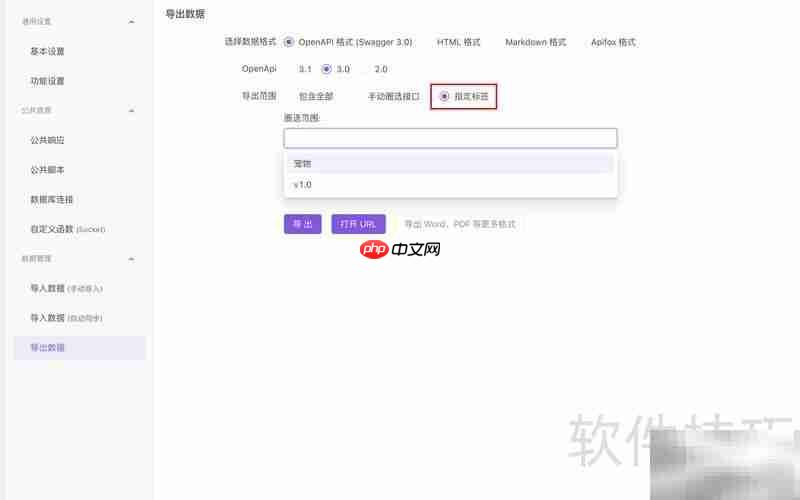The height and width of the screenshot is (500, 800).
Task: Collapse the 通用设置 sidebar section
Action: (131, 22)
